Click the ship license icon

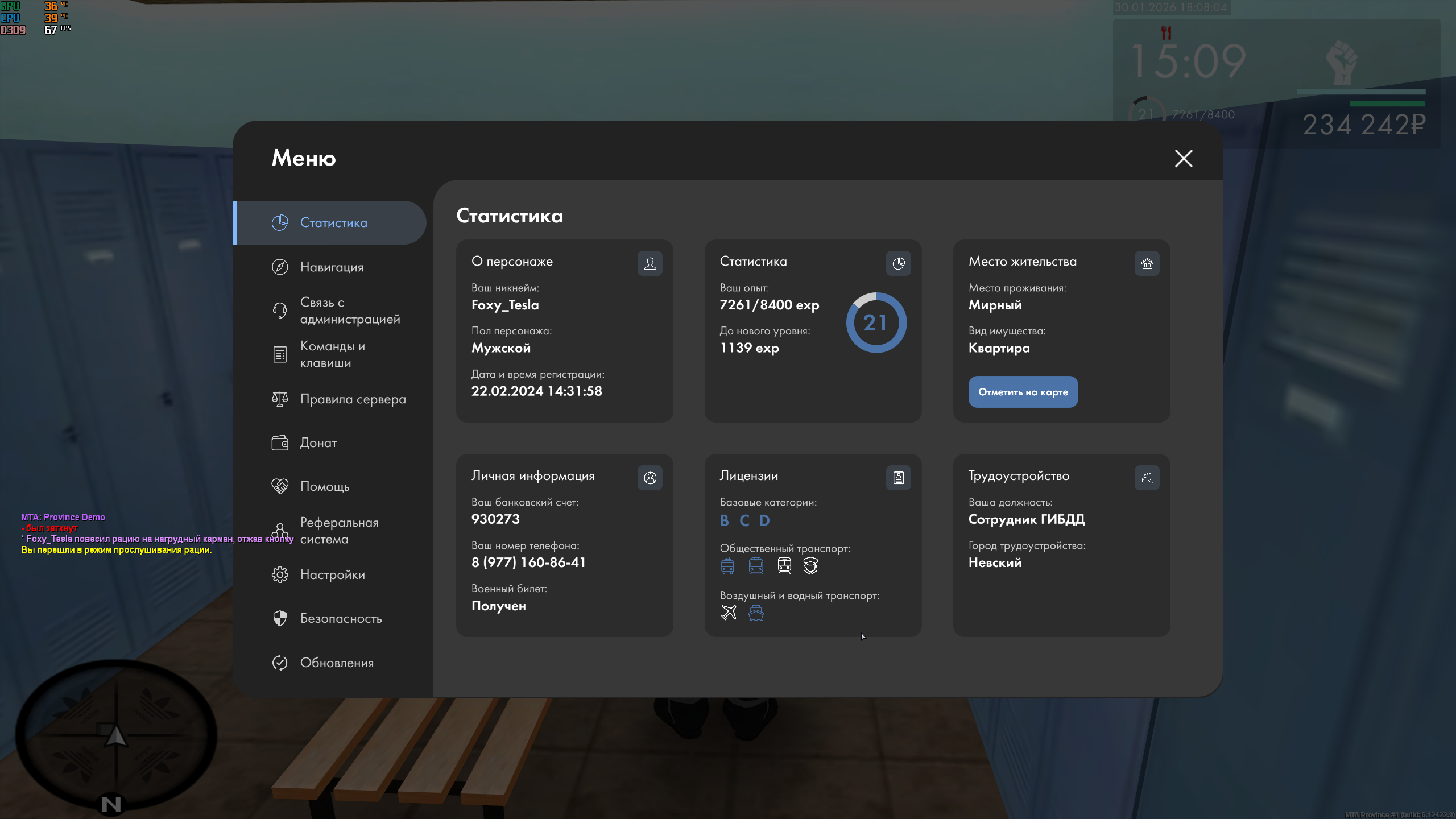[756, 613]
